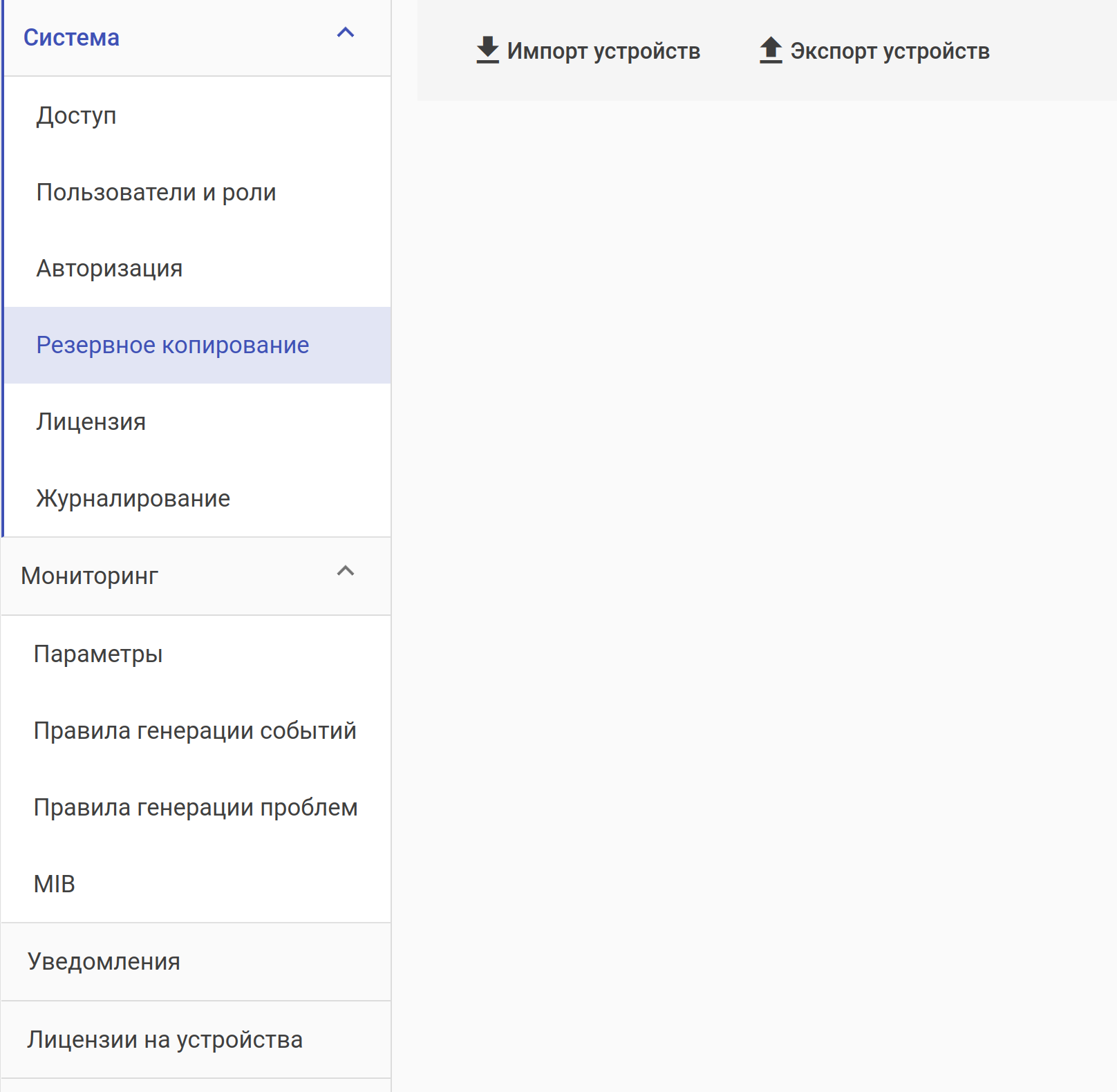This screenshot has width=1117, height=1092.
Task: Collapse the Мониторинг section chevron
Action: click(x=345, y=571)
